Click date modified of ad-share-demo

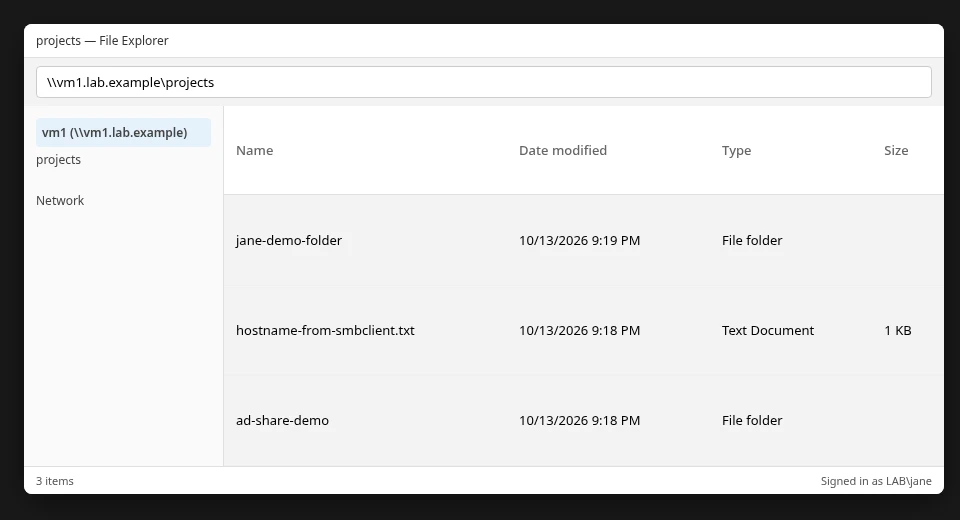[x=579, y=420]
